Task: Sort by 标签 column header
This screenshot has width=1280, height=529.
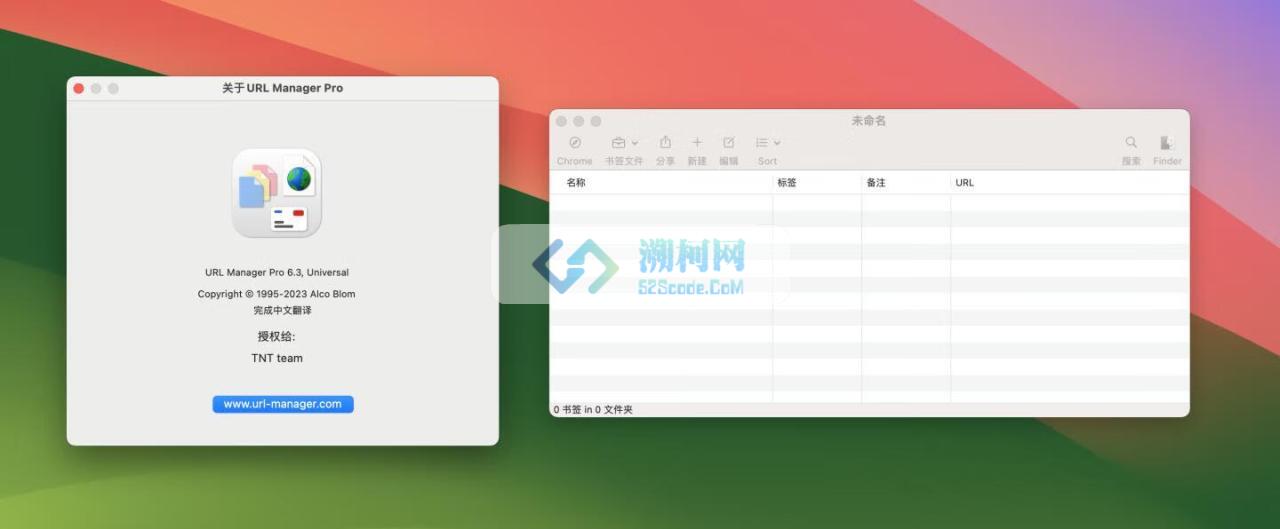Action: [787, 183]
